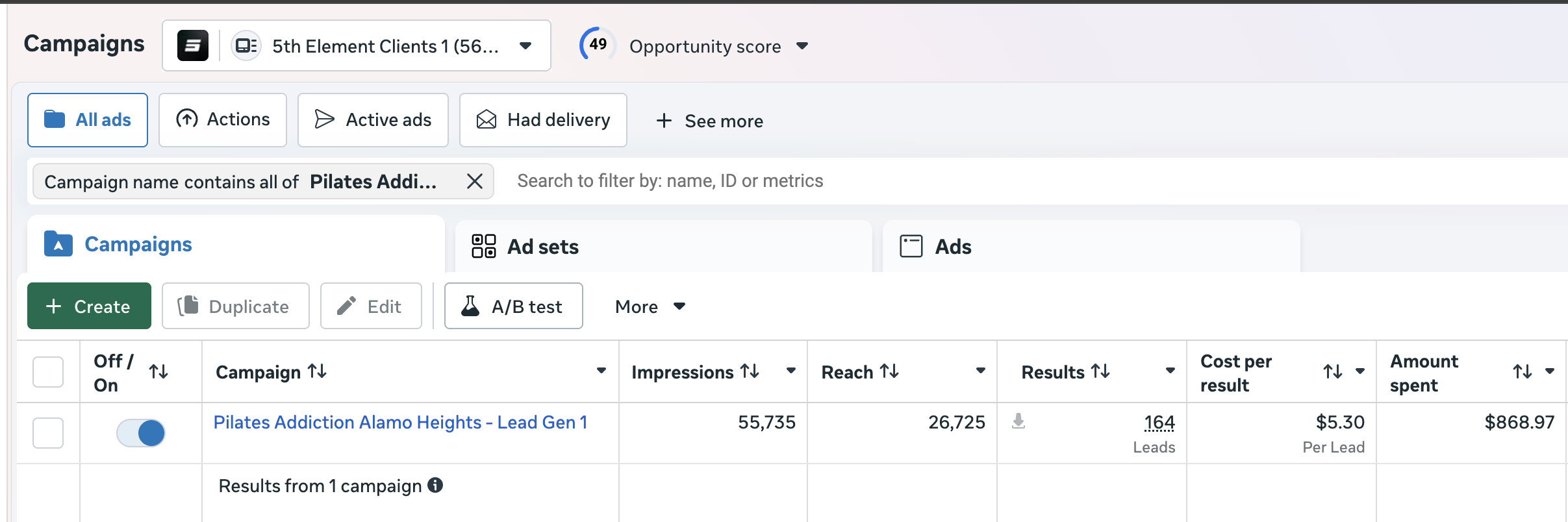Viewport: 1568px width, 522px height.
Task: Click the opportunity score 49 gauge
Action: tap(598, 45)
